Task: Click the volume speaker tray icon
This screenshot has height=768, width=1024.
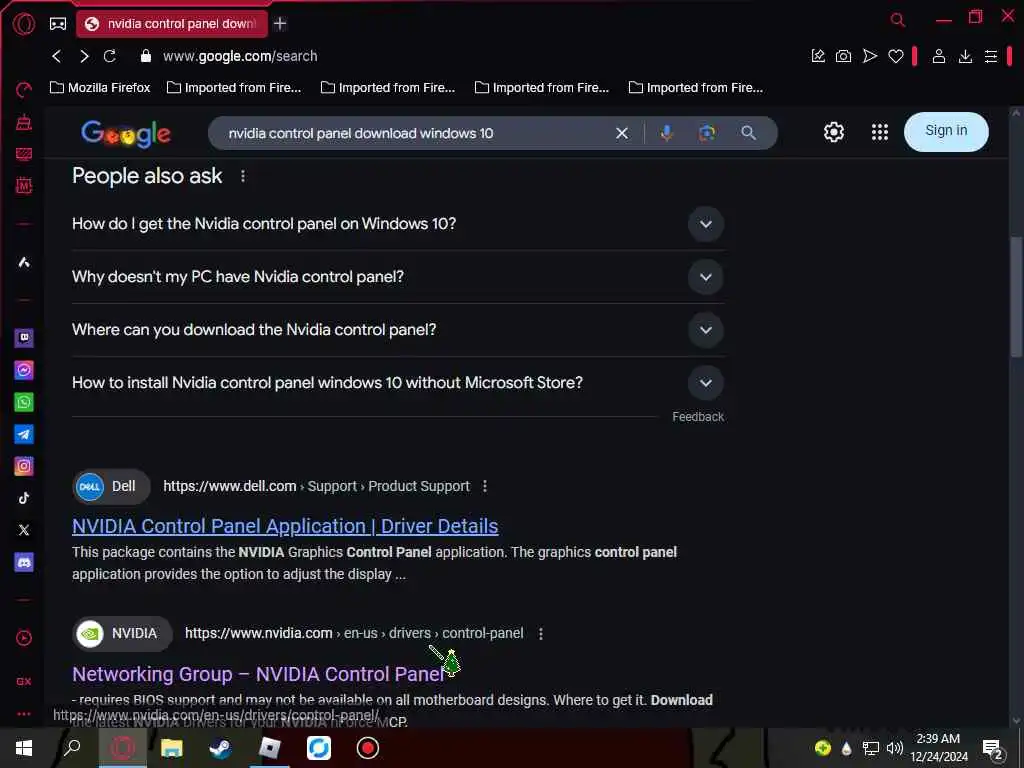Action: (895, 748)
